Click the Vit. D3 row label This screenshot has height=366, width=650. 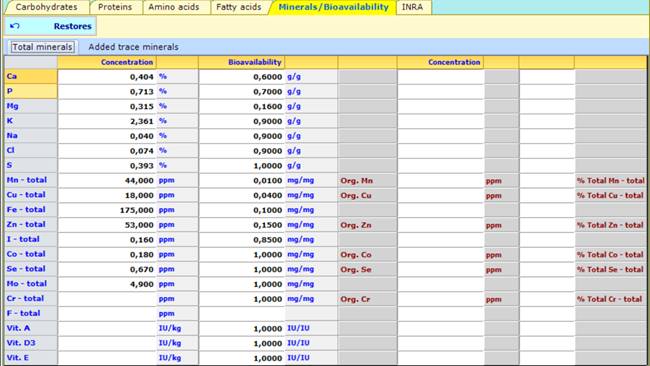tap(21, 343)
